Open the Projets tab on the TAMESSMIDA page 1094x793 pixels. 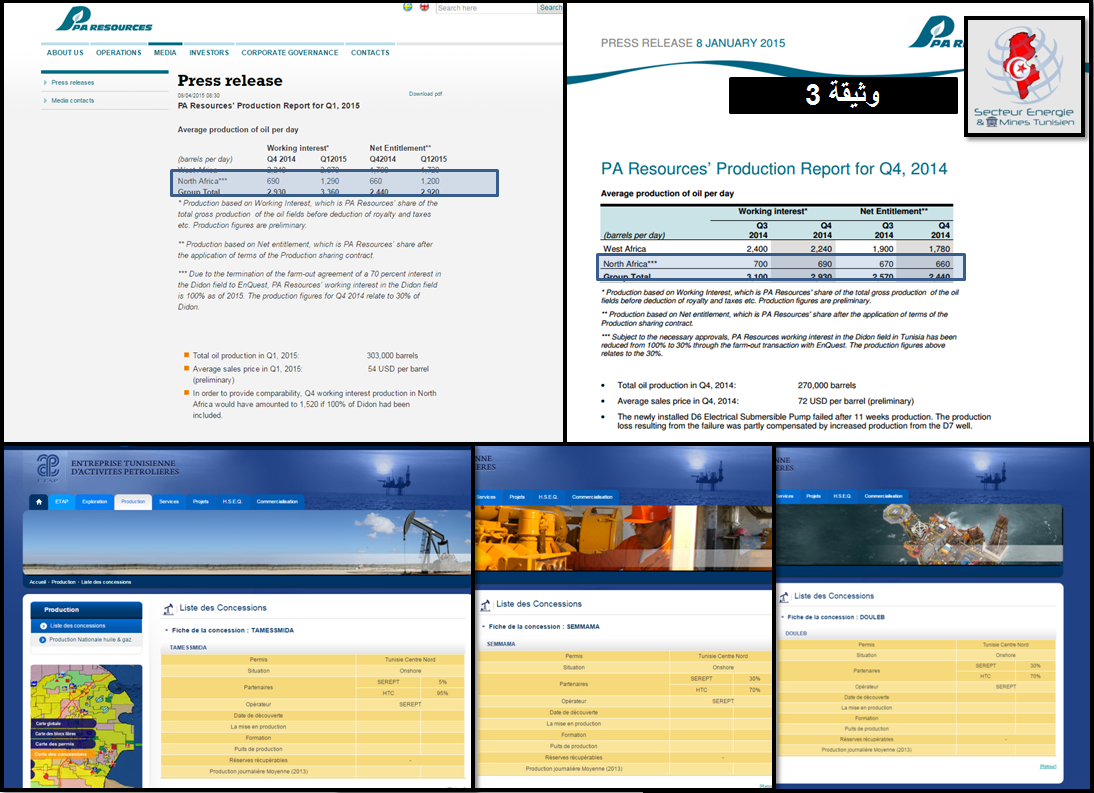coord(201,501)
